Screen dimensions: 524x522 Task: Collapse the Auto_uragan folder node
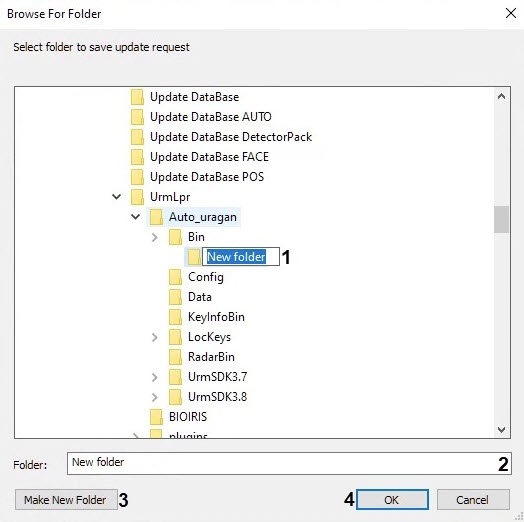pyautogui.click(x=135, y=217)
